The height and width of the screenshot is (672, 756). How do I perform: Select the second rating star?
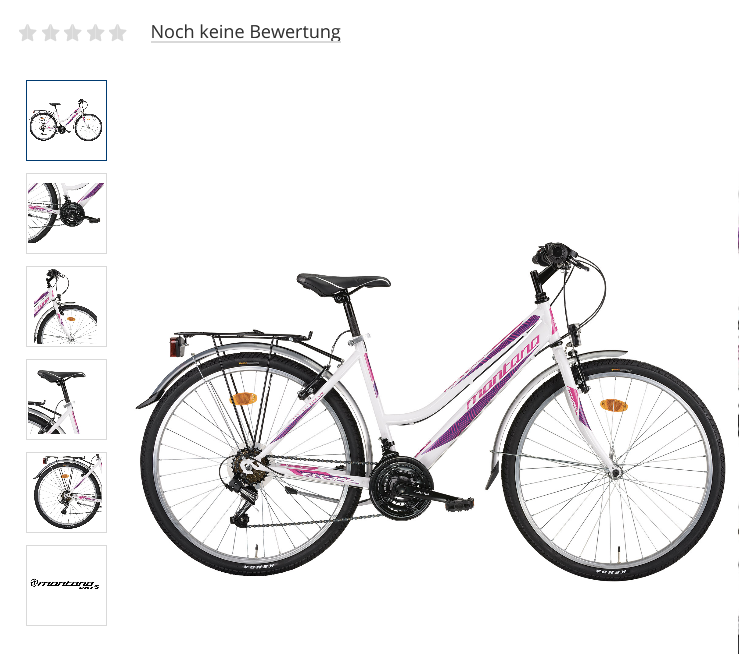(50, 33)
